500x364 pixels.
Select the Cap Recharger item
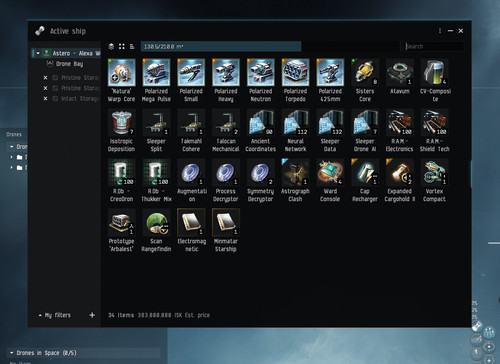(x=365, y=180)
